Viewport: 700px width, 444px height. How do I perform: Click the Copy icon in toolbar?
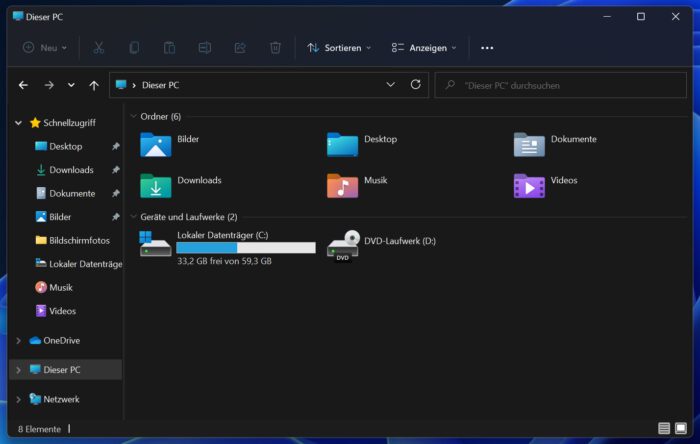134,48
